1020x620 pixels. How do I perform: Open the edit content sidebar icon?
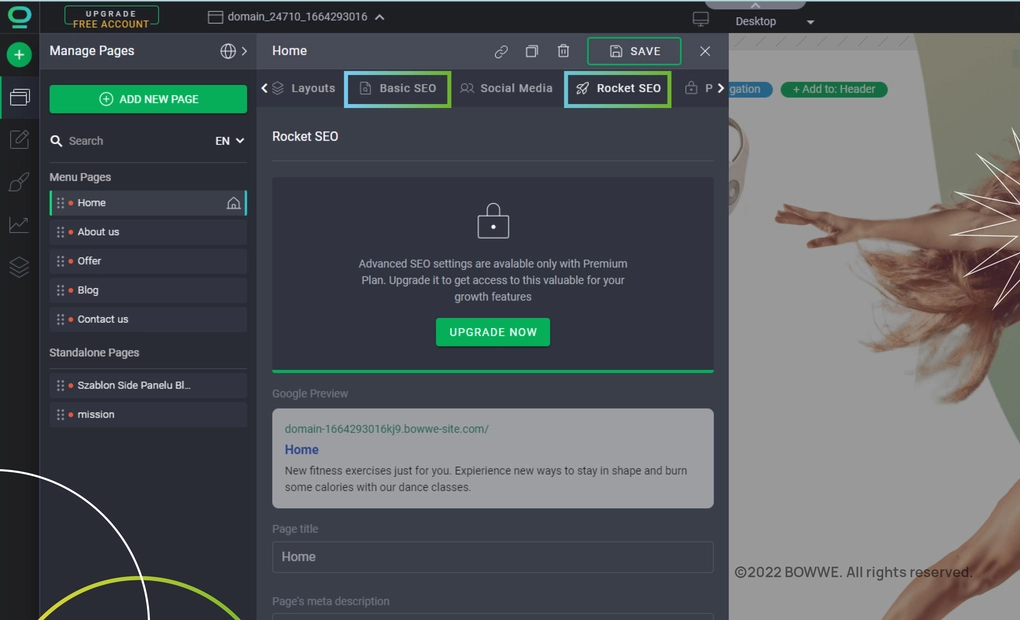(x=19, y=139)
